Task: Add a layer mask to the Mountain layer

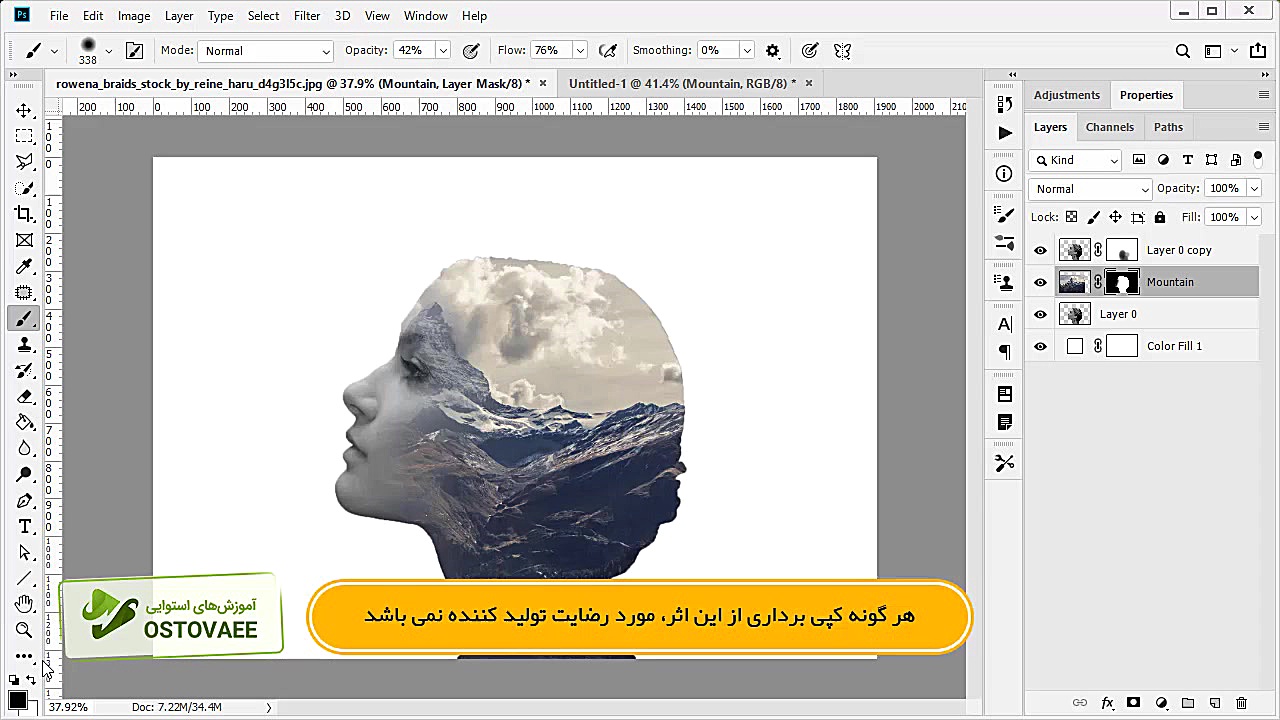Action: point(1133,703)
